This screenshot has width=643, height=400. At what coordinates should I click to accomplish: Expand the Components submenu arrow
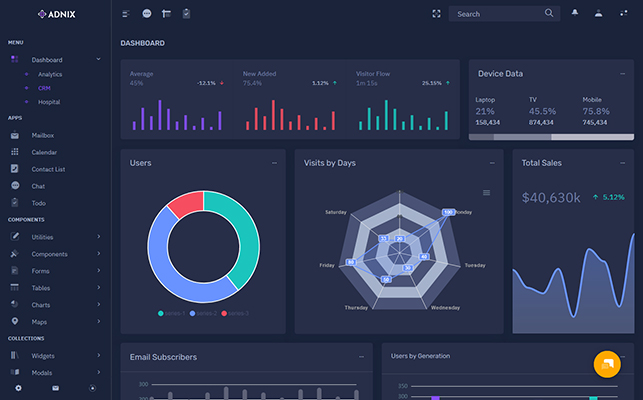99,254
